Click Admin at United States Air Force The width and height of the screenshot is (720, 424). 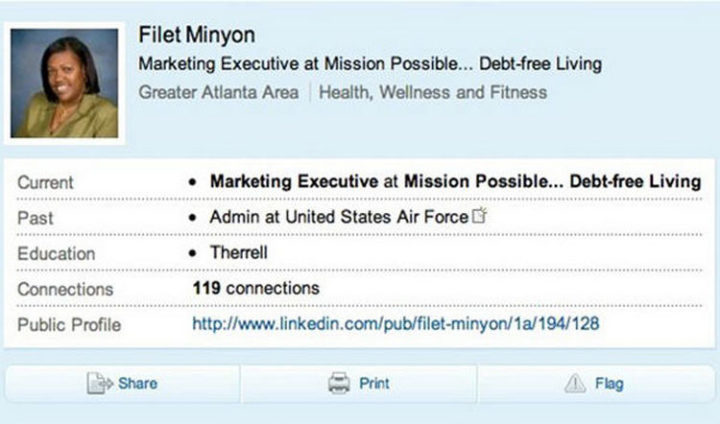click(338, 217)
